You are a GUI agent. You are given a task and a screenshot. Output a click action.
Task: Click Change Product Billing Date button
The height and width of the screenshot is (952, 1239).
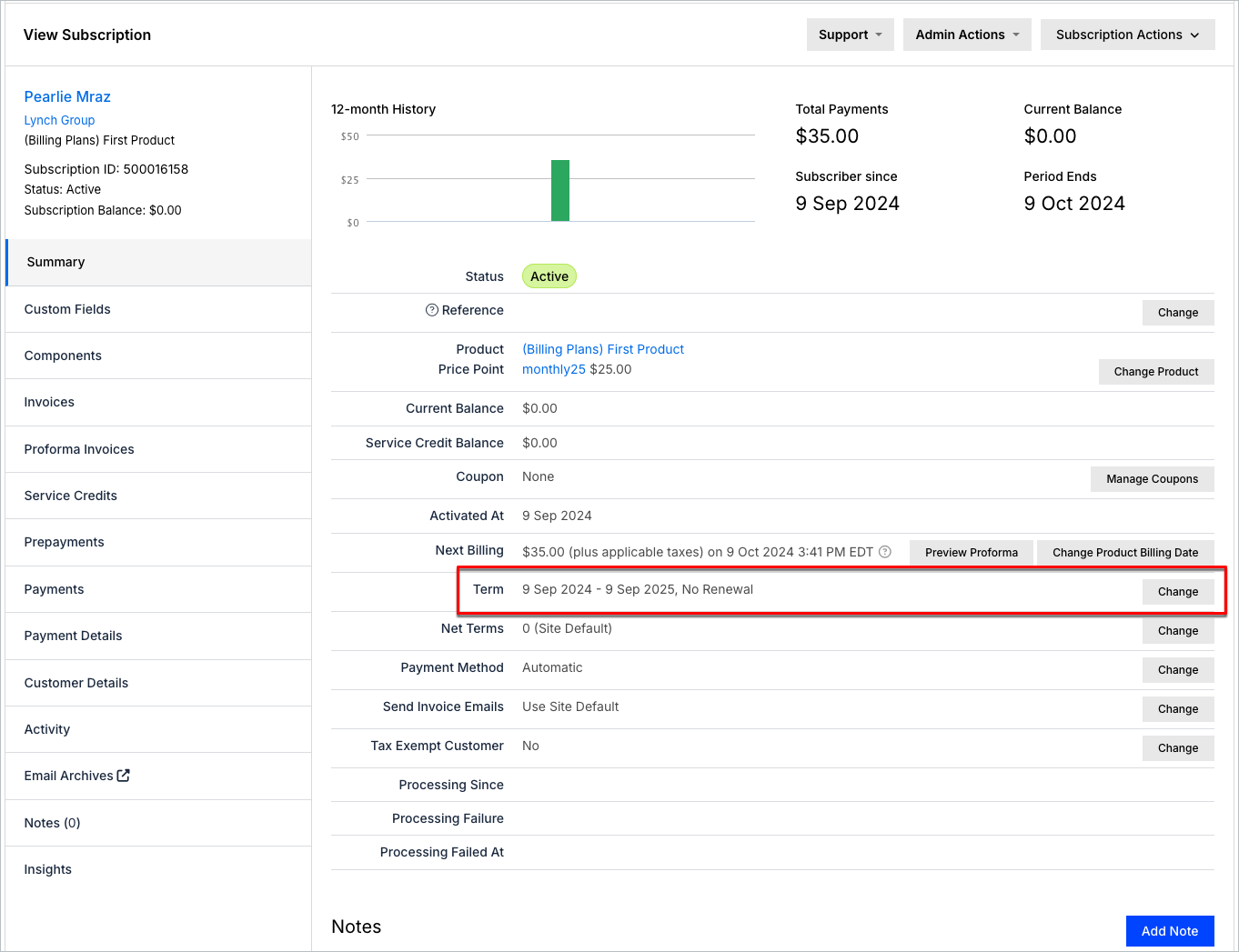[x=1125, y=553]
